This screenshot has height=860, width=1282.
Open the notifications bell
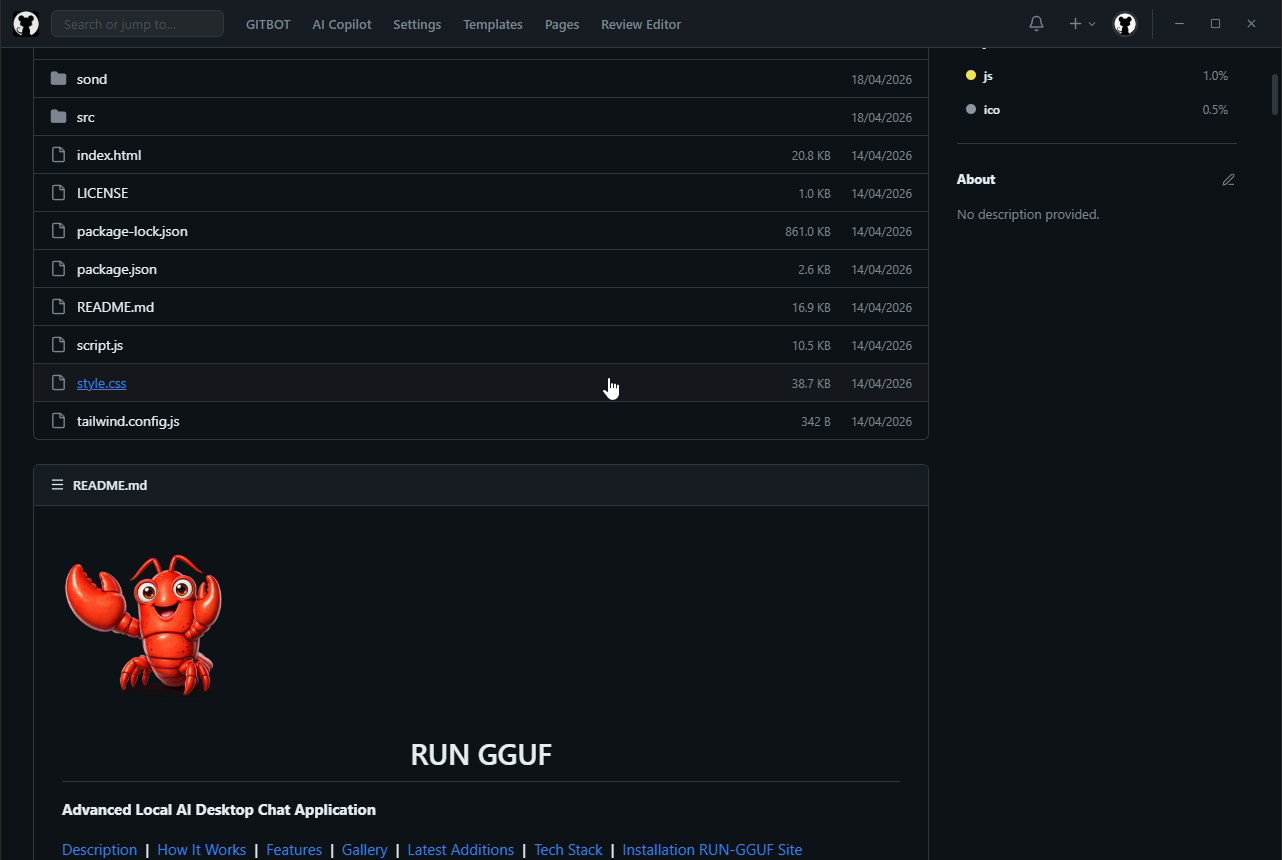[1036, 24]
